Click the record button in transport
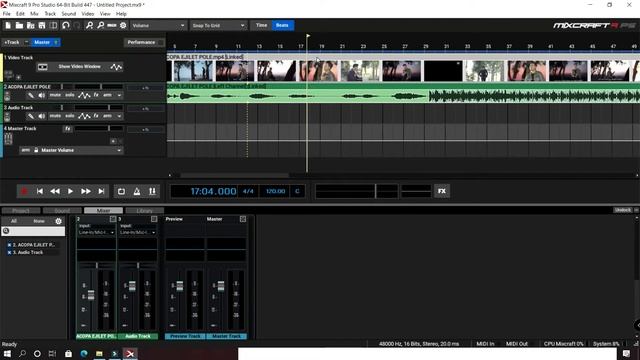640x360 pixels. (24, 191)
